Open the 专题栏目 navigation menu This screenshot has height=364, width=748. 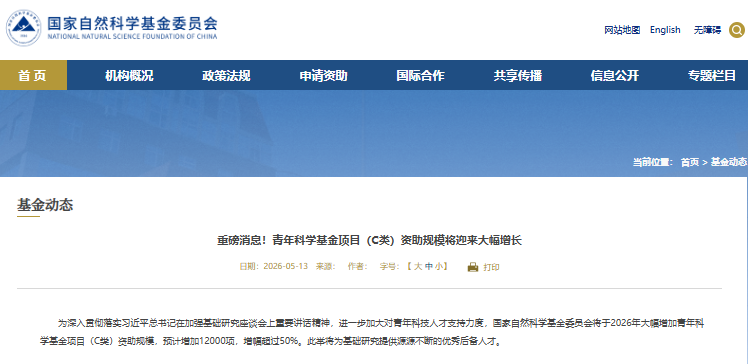tap(712, 75)
